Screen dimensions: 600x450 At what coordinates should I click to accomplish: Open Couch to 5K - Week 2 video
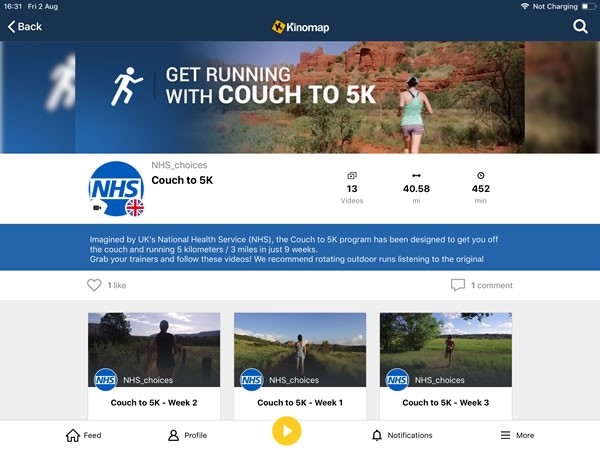(154, 367)
